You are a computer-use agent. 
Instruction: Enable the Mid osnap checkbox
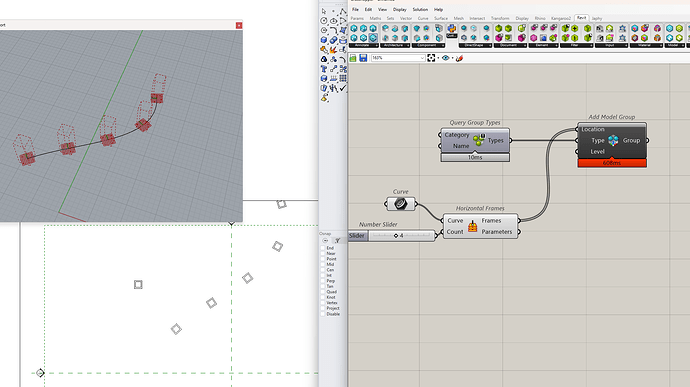point(323,265)
